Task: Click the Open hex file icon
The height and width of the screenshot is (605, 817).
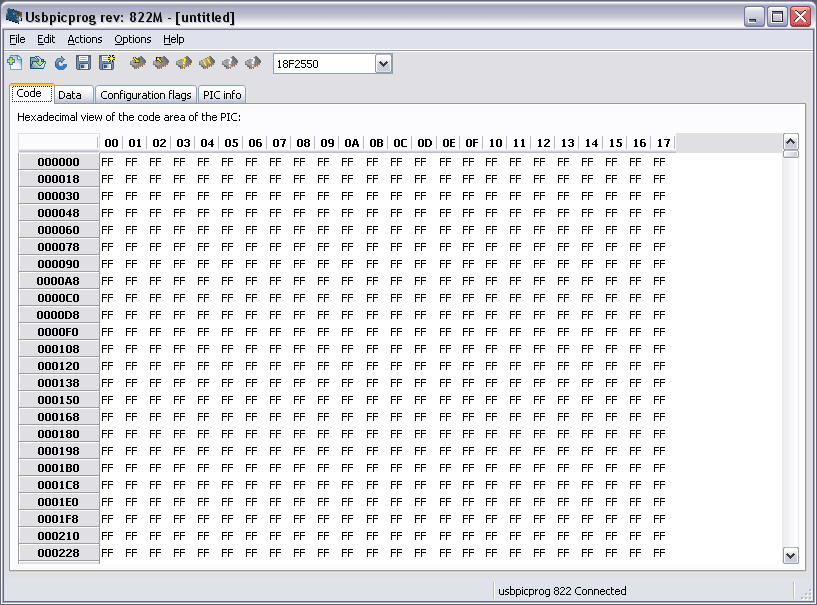Action: pos(38,64)
